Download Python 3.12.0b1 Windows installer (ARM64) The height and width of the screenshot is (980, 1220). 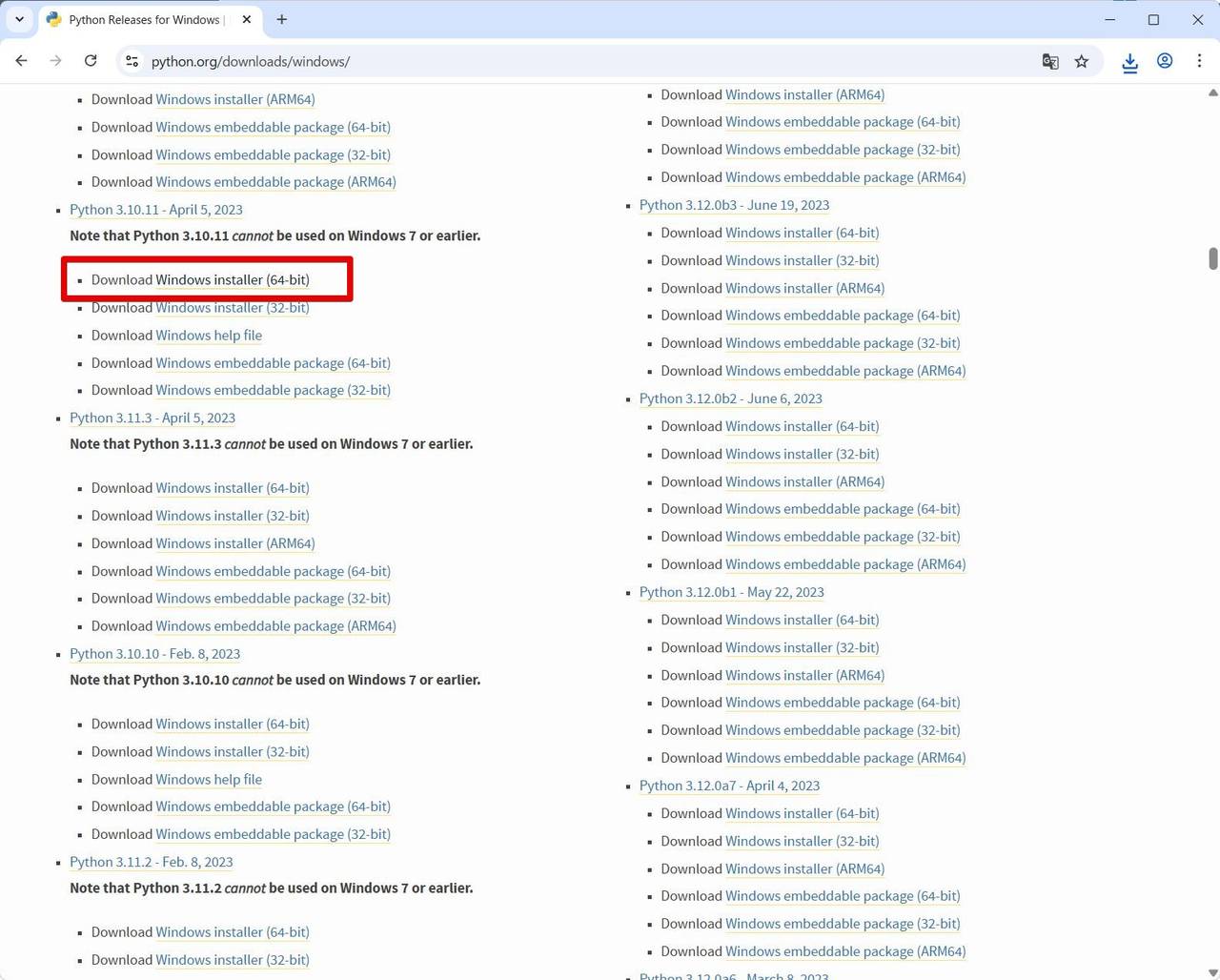pos(805,675)
